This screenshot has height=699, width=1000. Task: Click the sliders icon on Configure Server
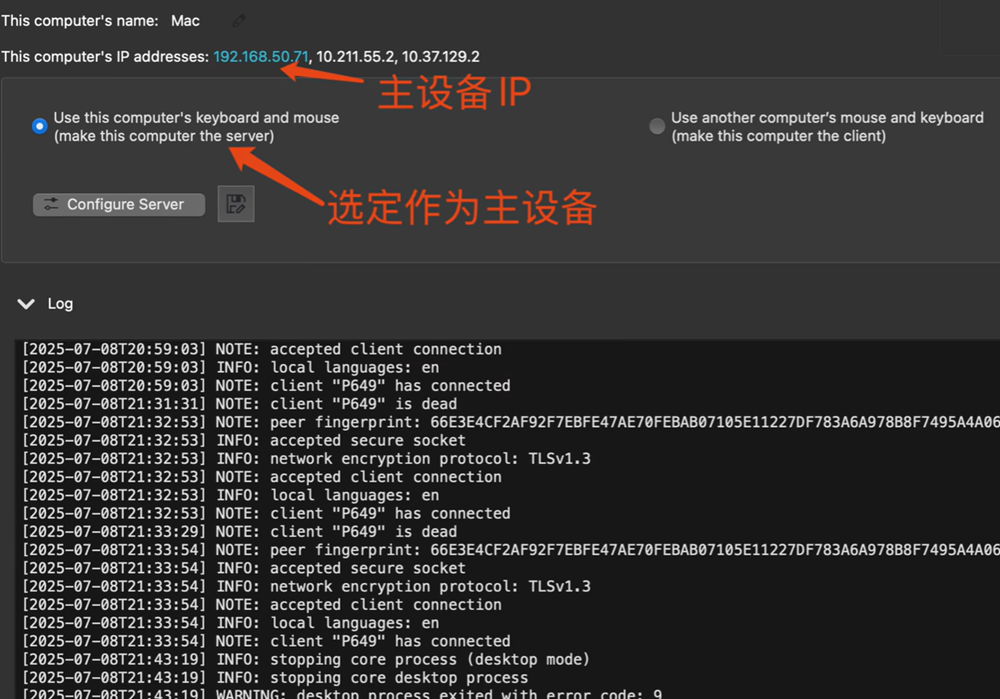click(x=51, y=204)
